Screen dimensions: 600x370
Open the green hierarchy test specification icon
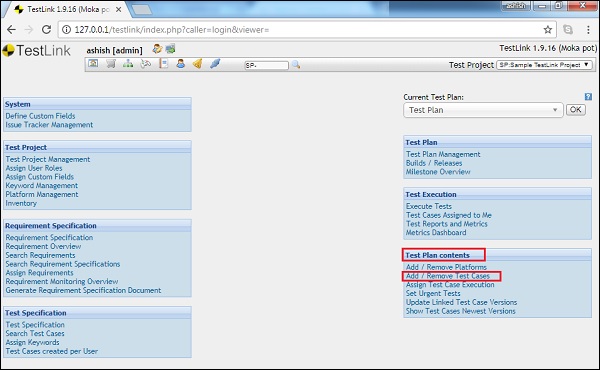pos(128,64)
